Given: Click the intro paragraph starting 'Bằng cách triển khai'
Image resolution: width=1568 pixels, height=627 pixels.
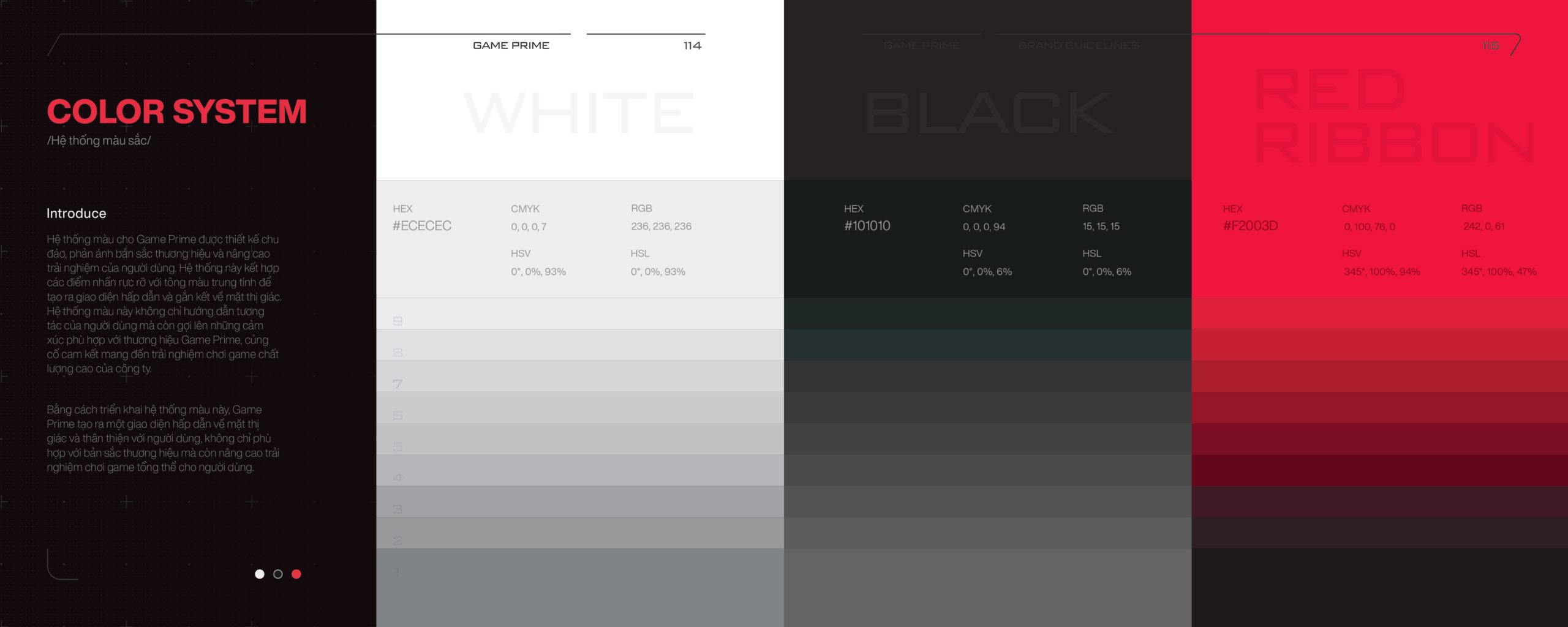Looking at the screenshot, I should (163, 438).
